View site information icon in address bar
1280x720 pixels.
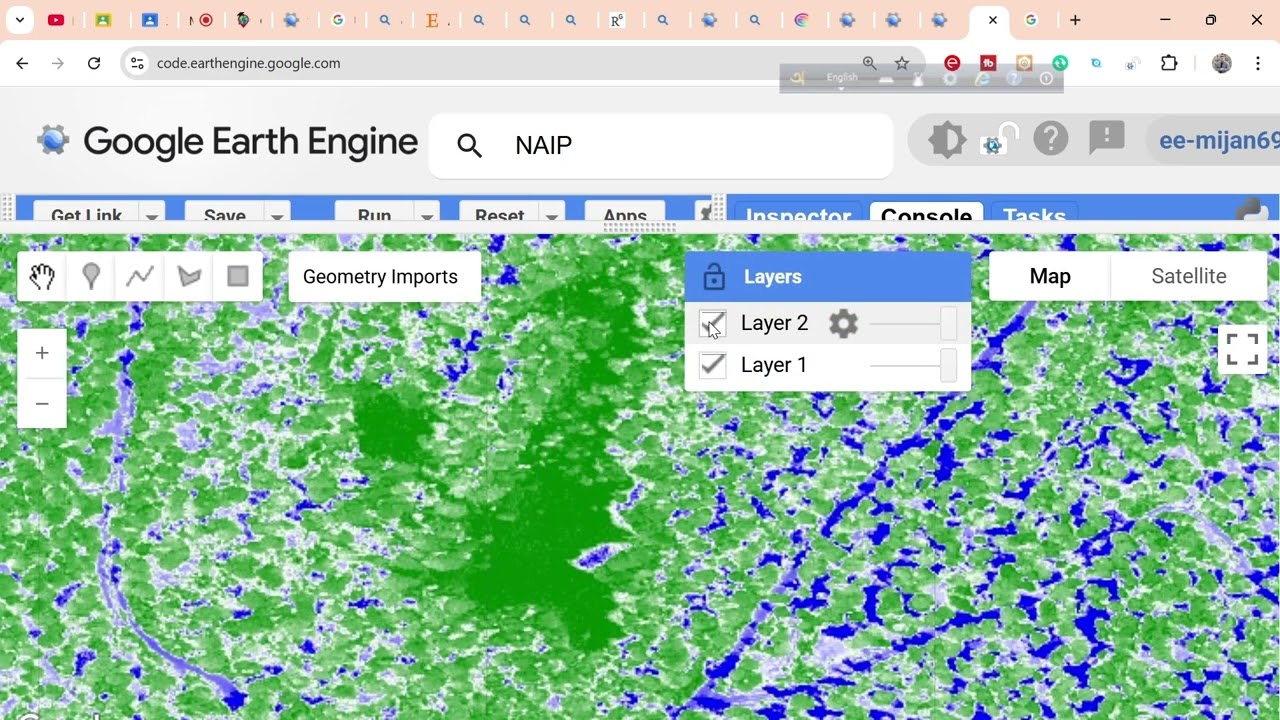[x=137, y=63]
